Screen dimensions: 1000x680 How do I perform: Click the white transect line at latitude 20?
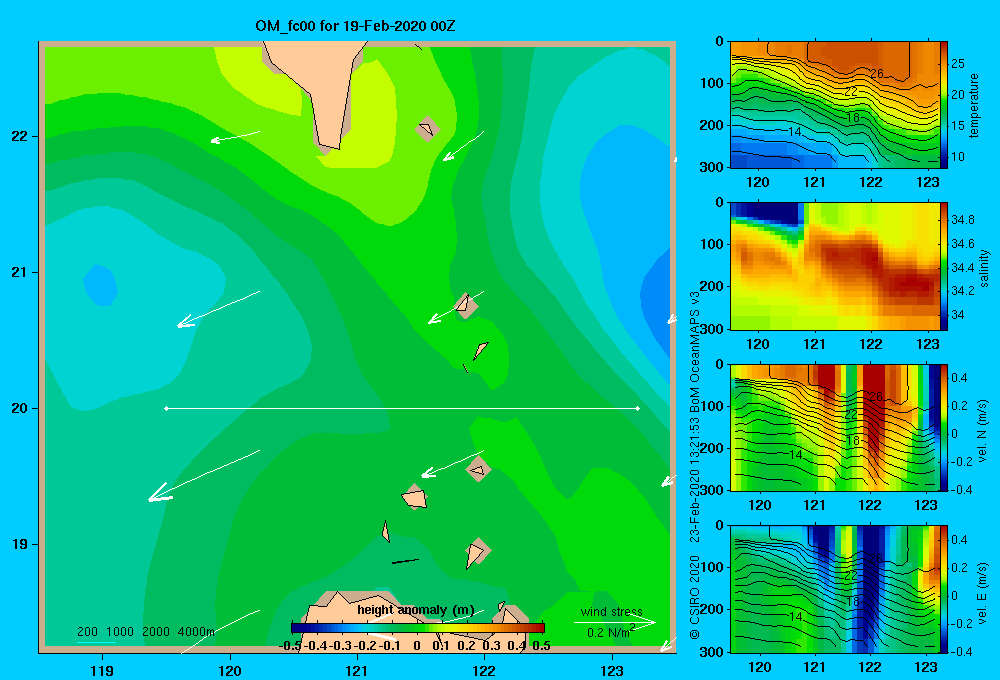402,408
